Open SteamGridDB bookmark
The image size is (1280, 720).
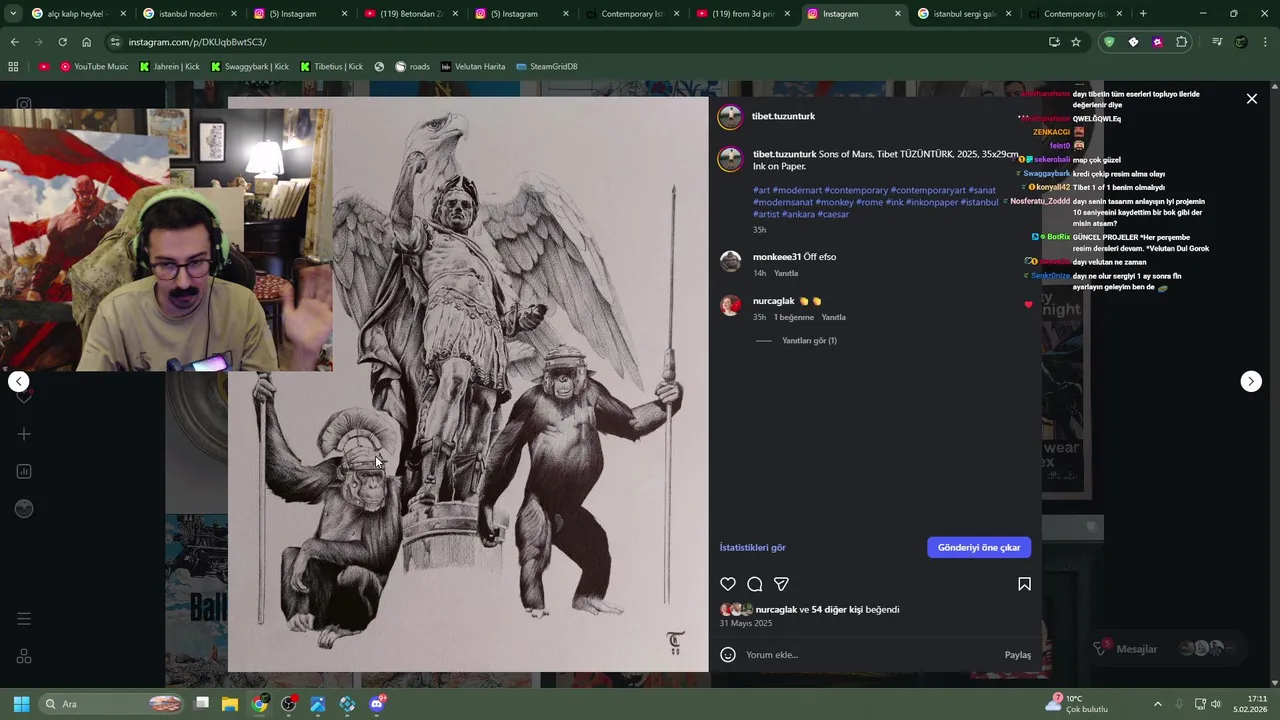coord(546,66)
